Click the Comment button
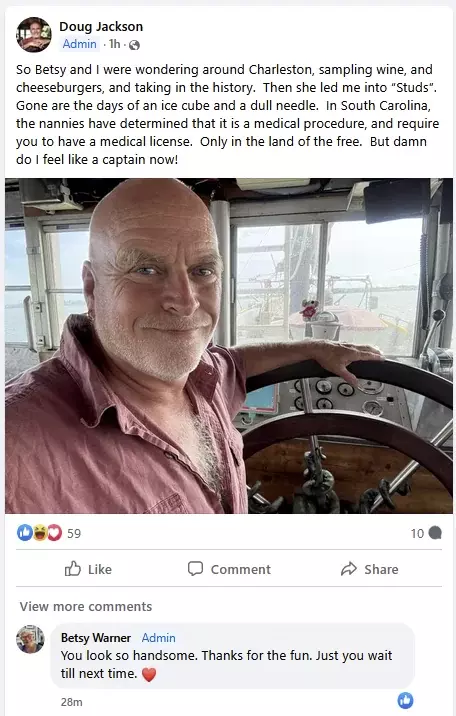The image size is (456, 716). 229,569
